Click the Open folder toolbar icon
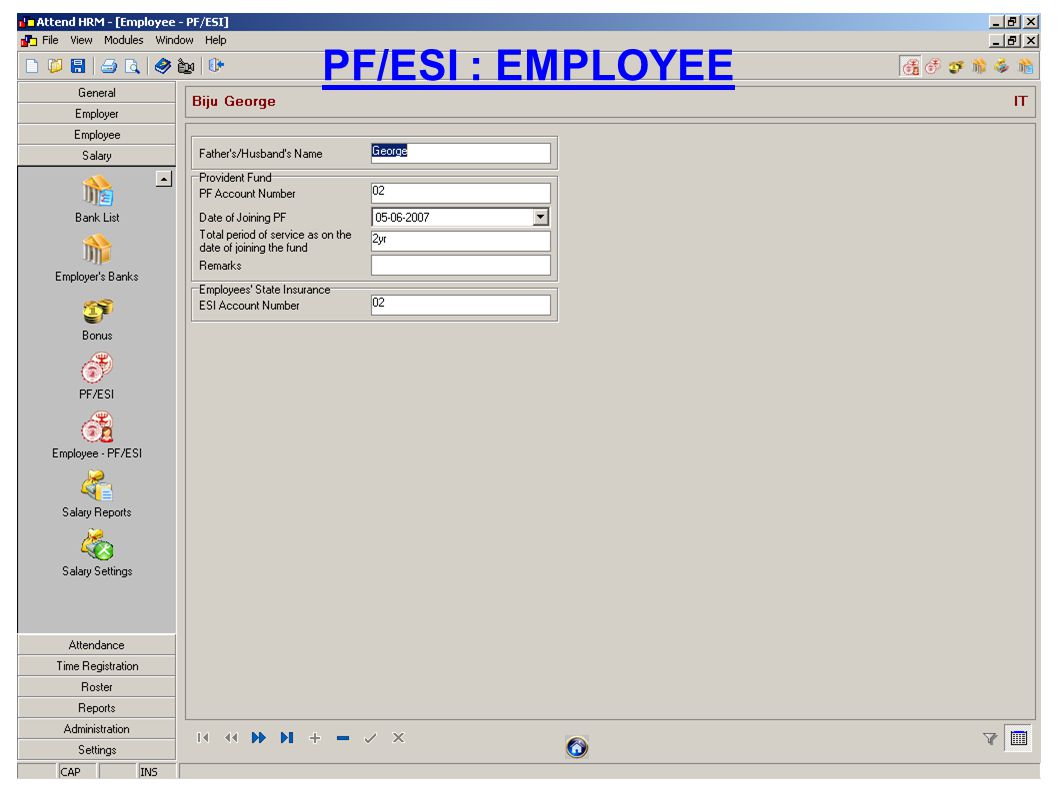 (55, 66)
